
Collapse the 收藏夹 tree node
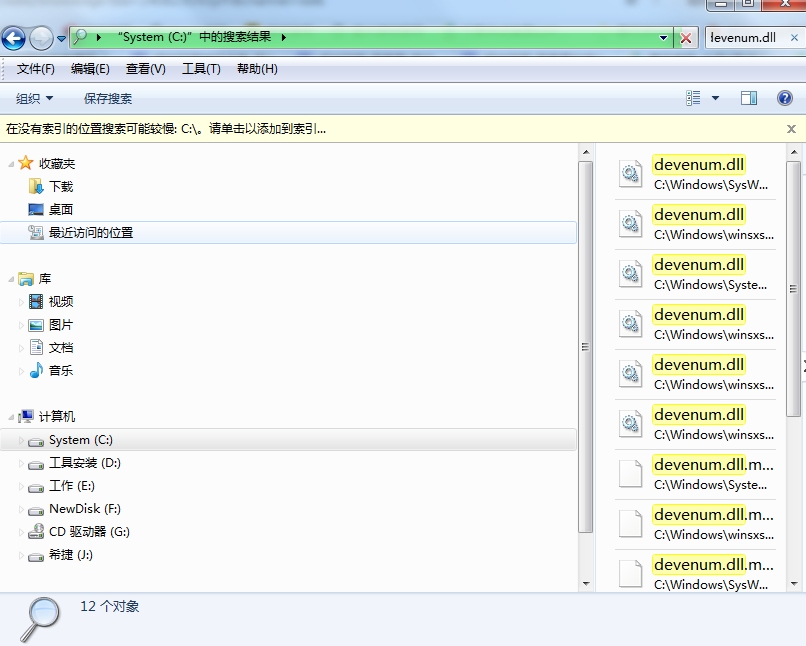(11, 164)
